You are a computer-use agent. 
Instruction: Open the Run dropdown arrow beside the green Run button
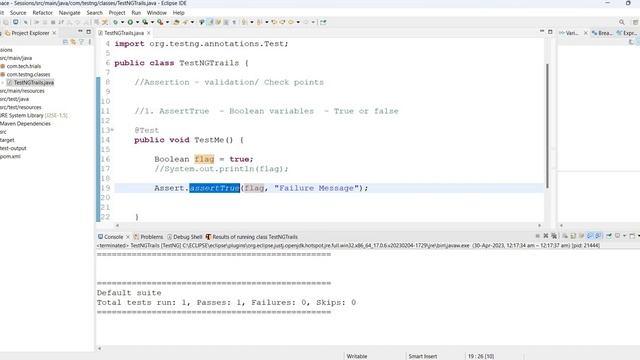tap(137, 22)
